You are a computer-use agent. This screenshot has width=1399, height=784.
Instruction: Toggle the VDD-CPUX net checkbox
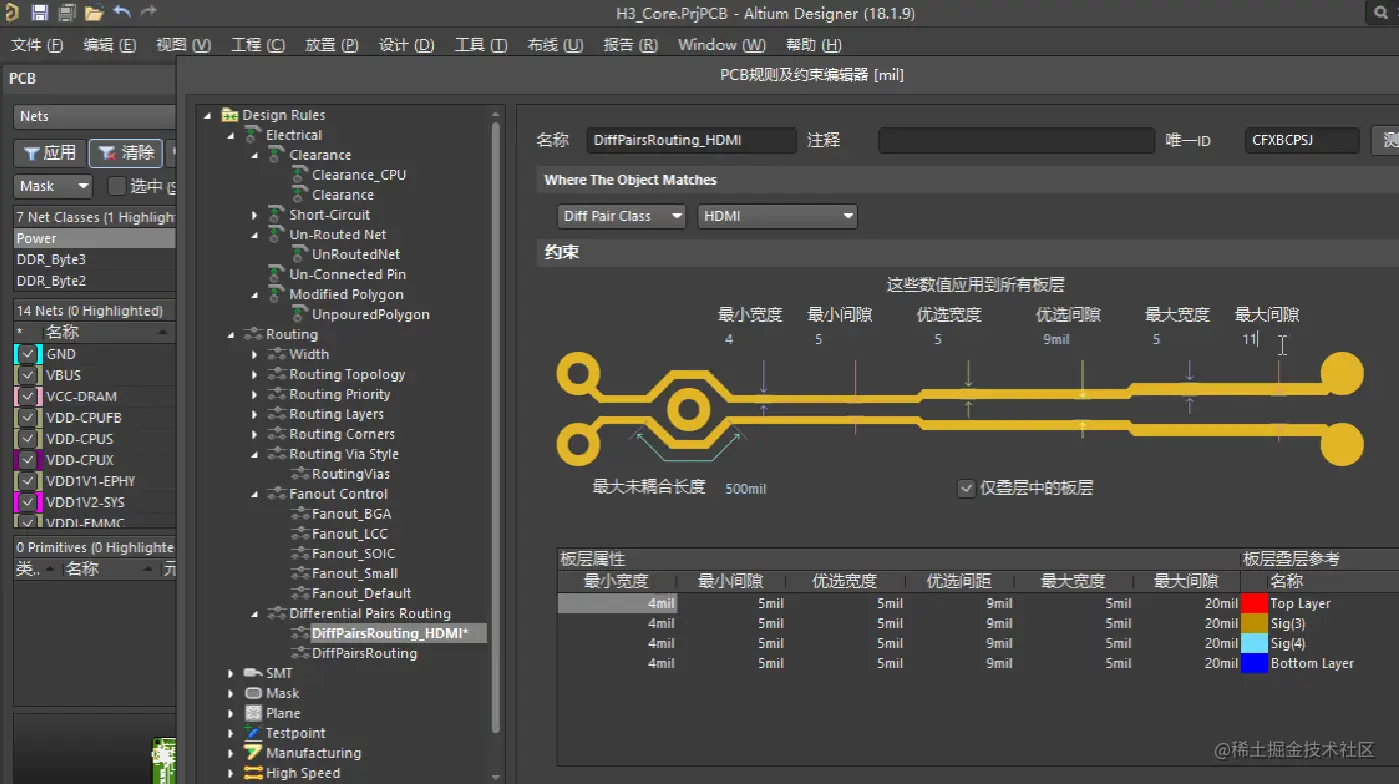(x=28, y=460)
